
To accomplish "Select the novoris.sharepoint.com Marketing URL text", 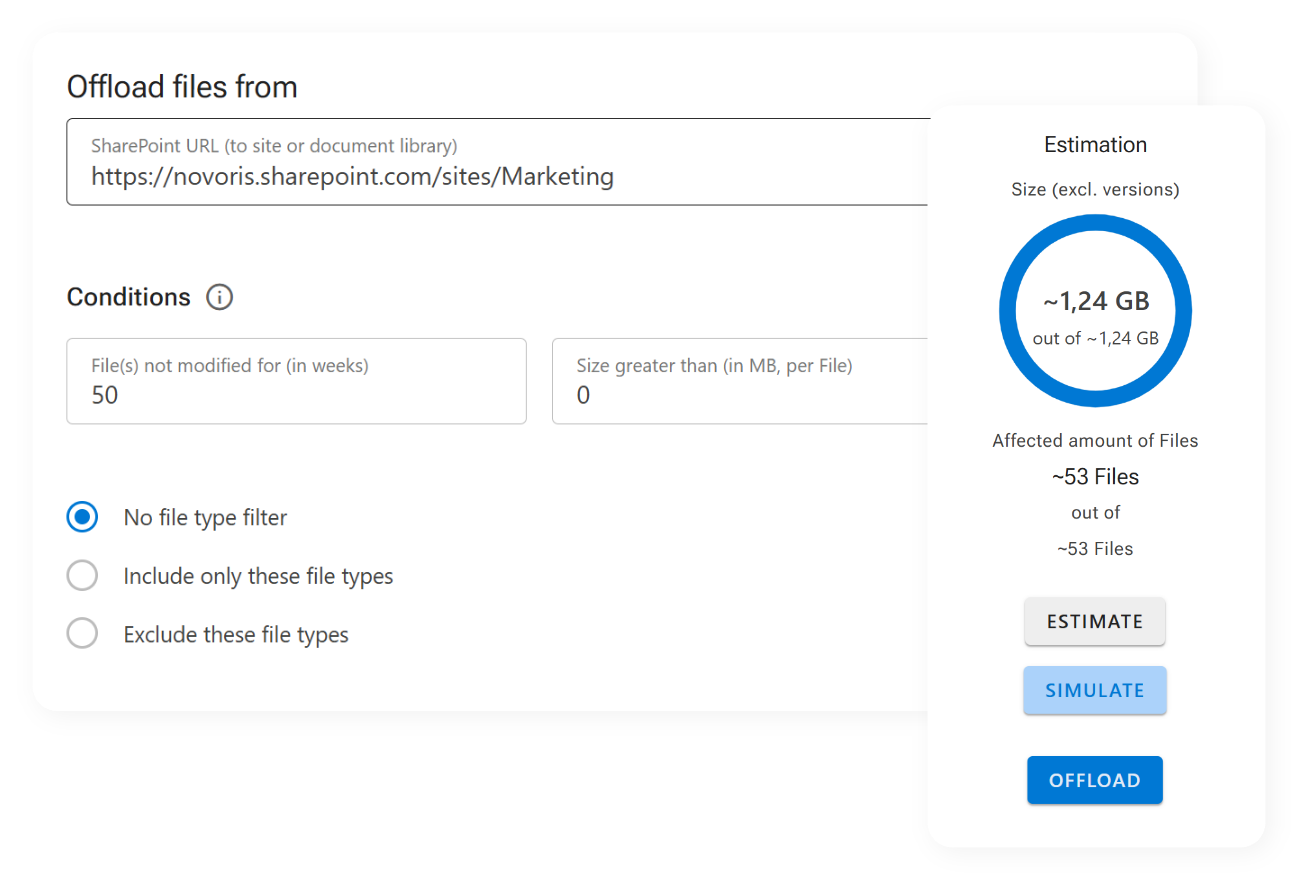I will click(350, 176).
